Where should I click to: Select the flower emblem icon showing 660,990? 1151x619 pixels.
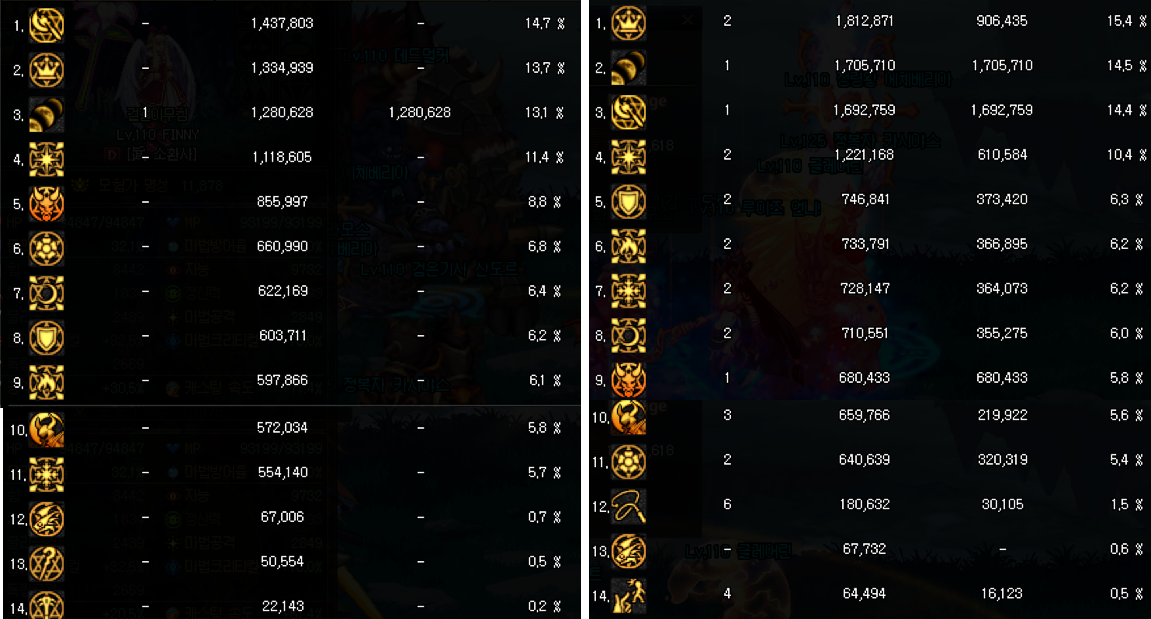click(46, 248)
